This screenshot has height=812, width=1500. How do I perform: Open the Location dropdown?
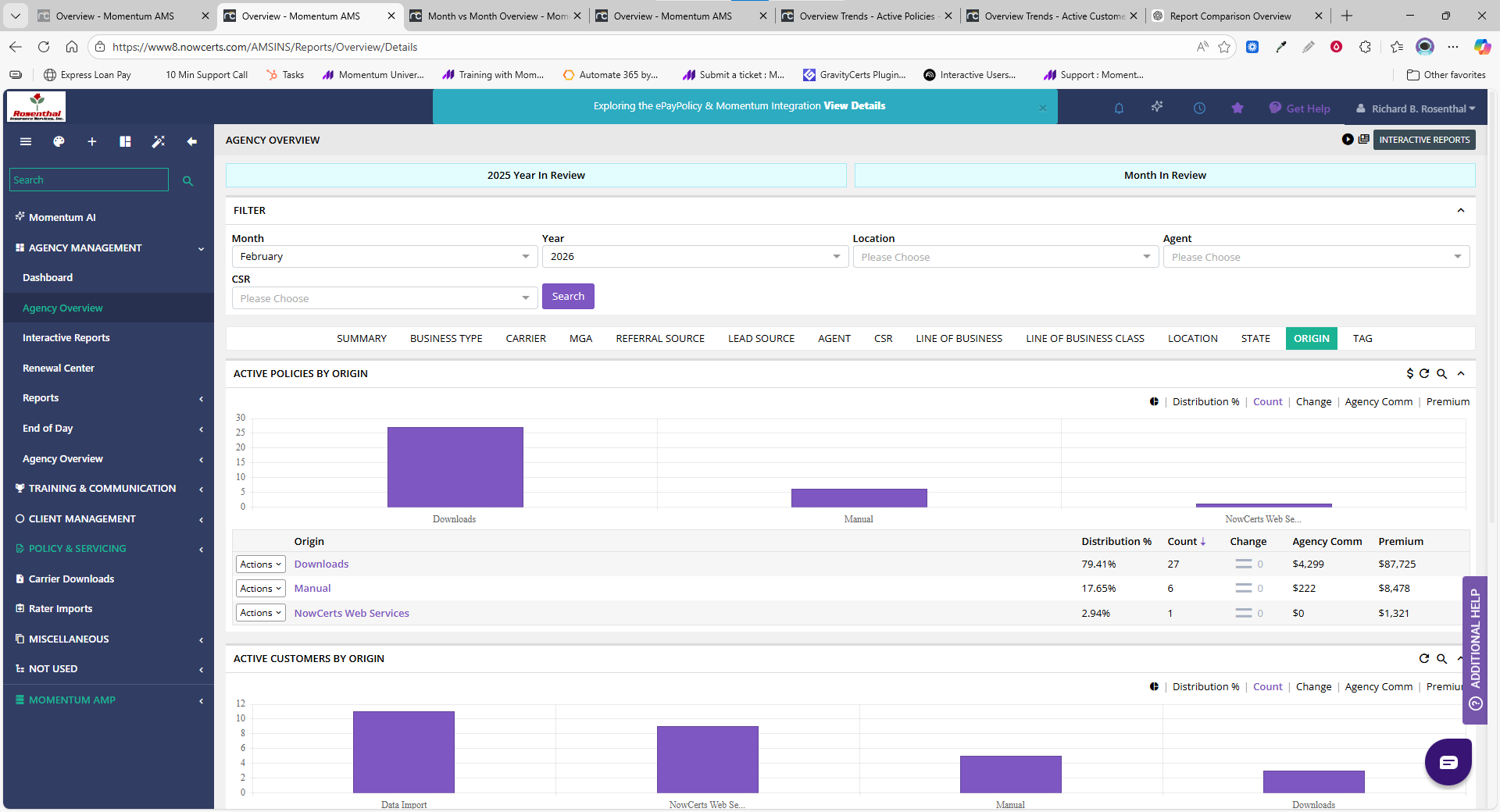(x=1005, y=257)
